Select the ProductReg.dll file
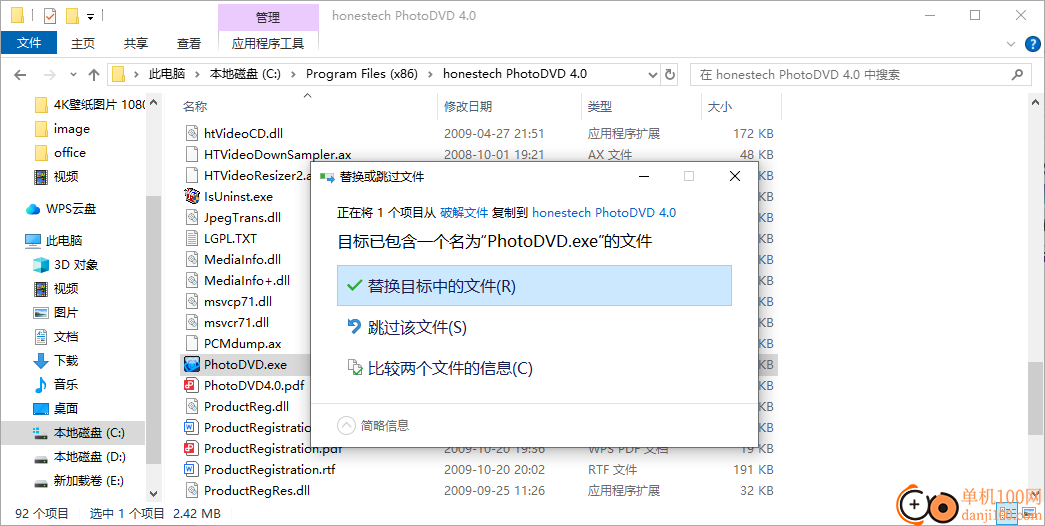The image size is (1045, 526). pyautogui.click(x=247, y=407)
